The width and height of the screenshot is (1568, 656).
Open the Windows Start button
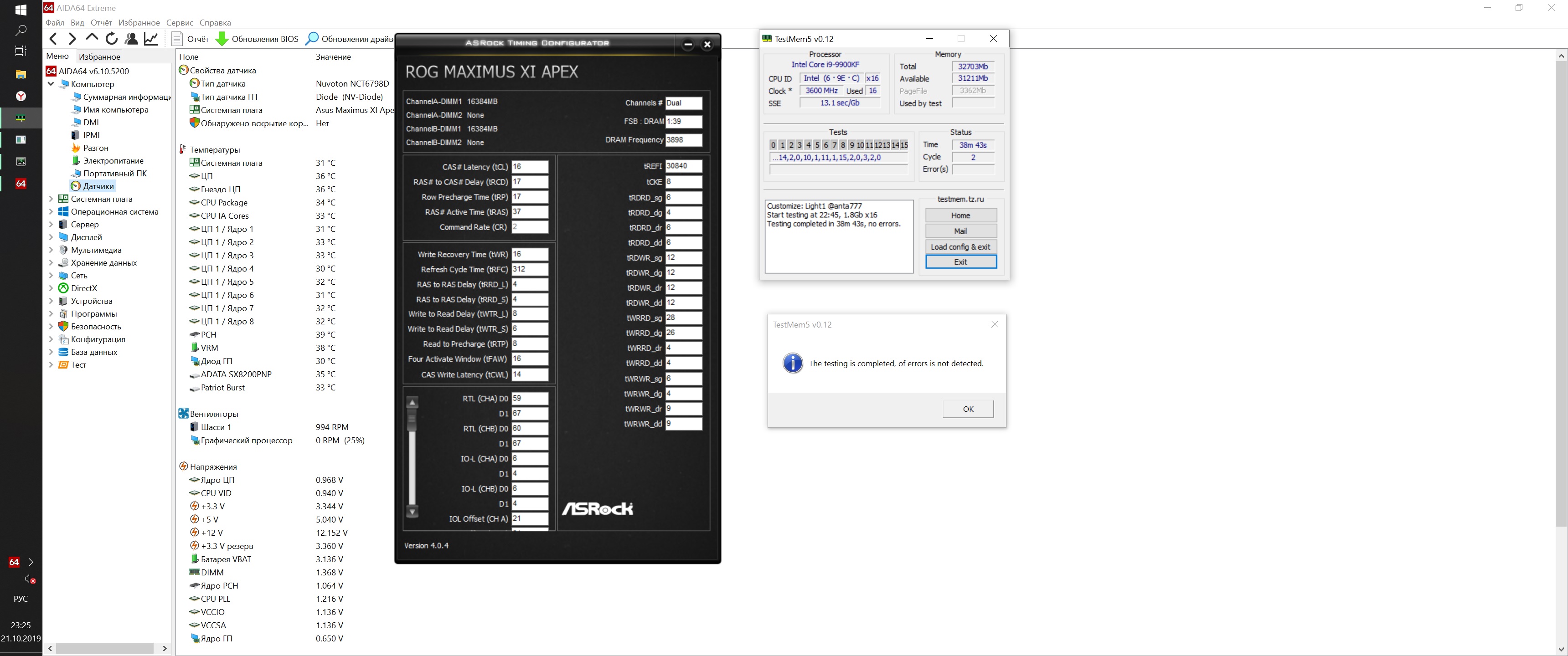(21, 10)
